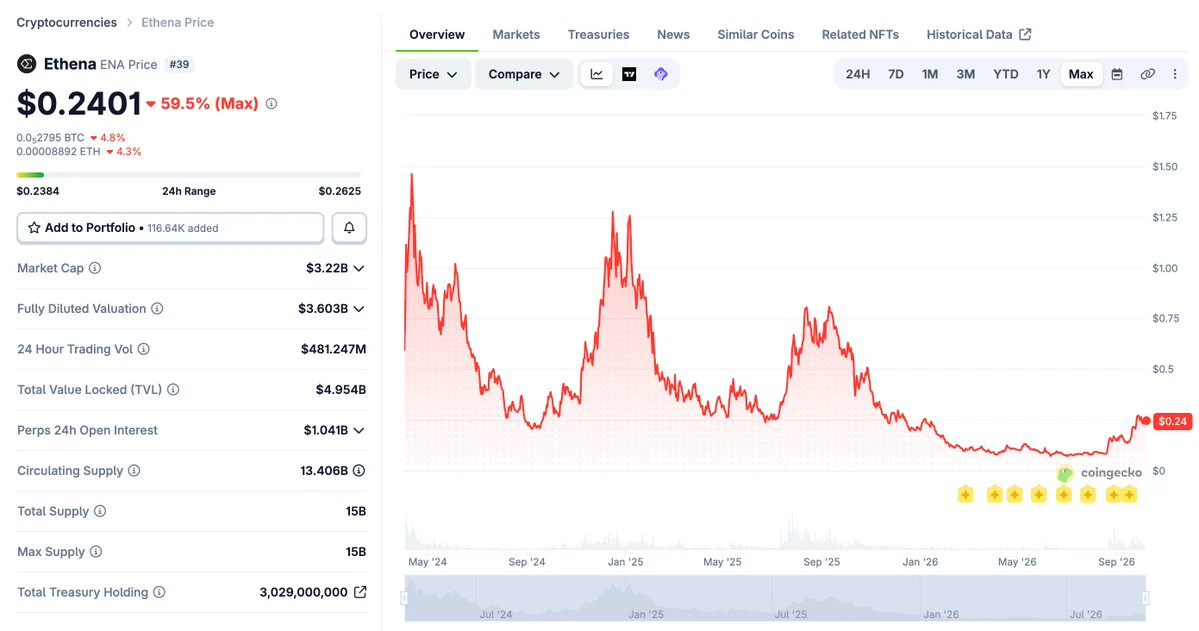Show info for Total Treasury Holding
Screen dimensions: 1199x631
tap(159, 593)
